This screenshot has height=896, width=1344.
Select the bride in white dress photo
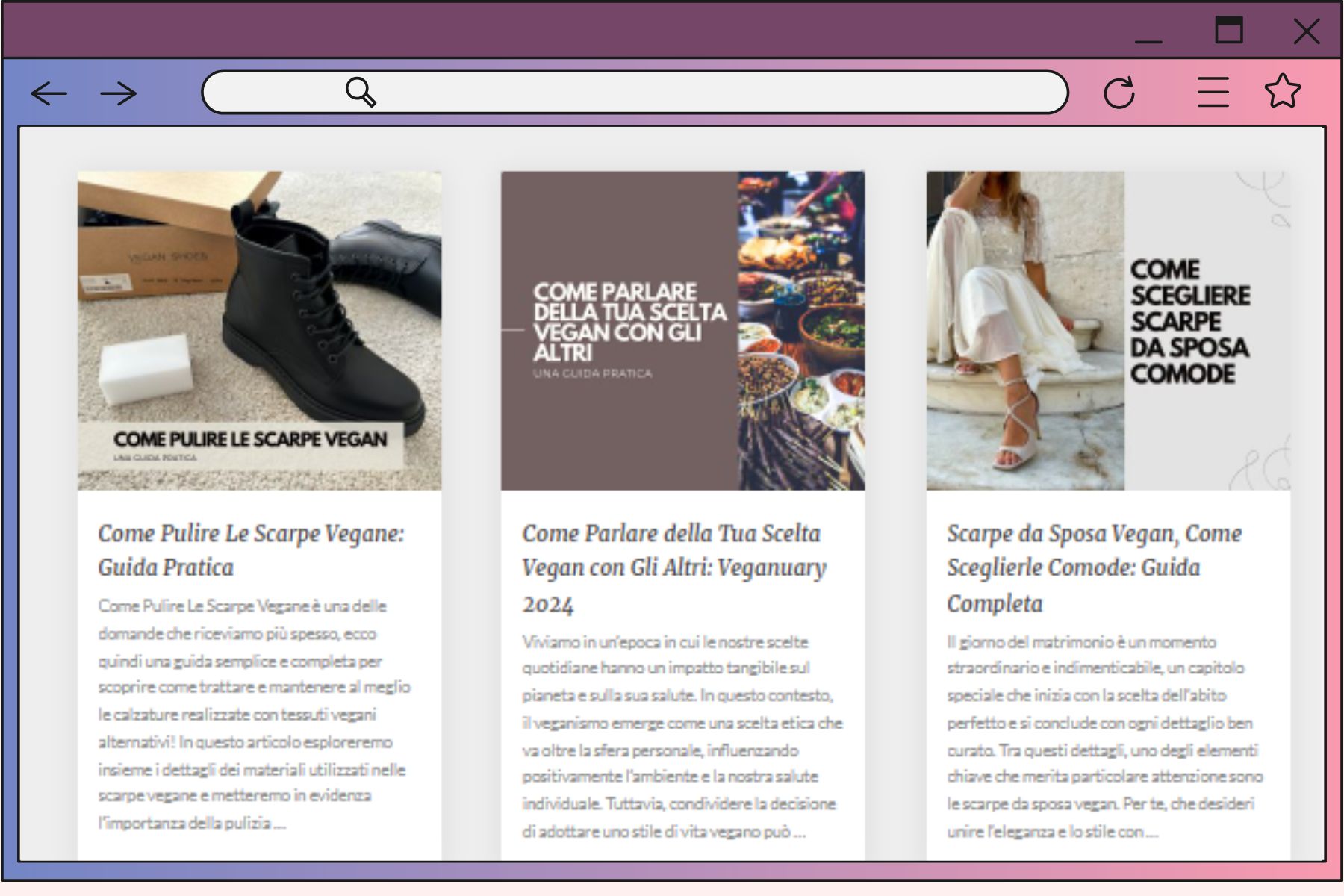1024,331
